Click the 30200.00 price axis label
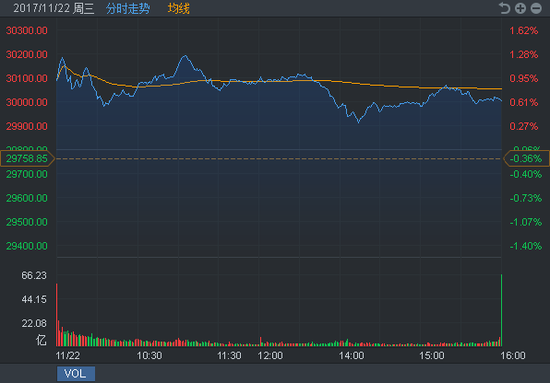Screen dimensions: 550x383 click(x=27, y=54)
